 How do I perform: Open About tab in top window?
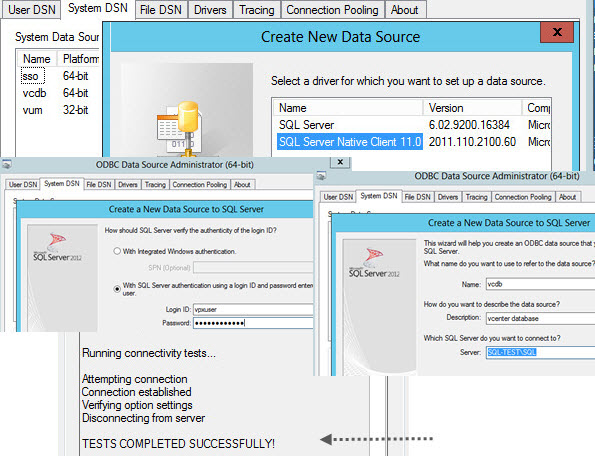tap(405, 9)
